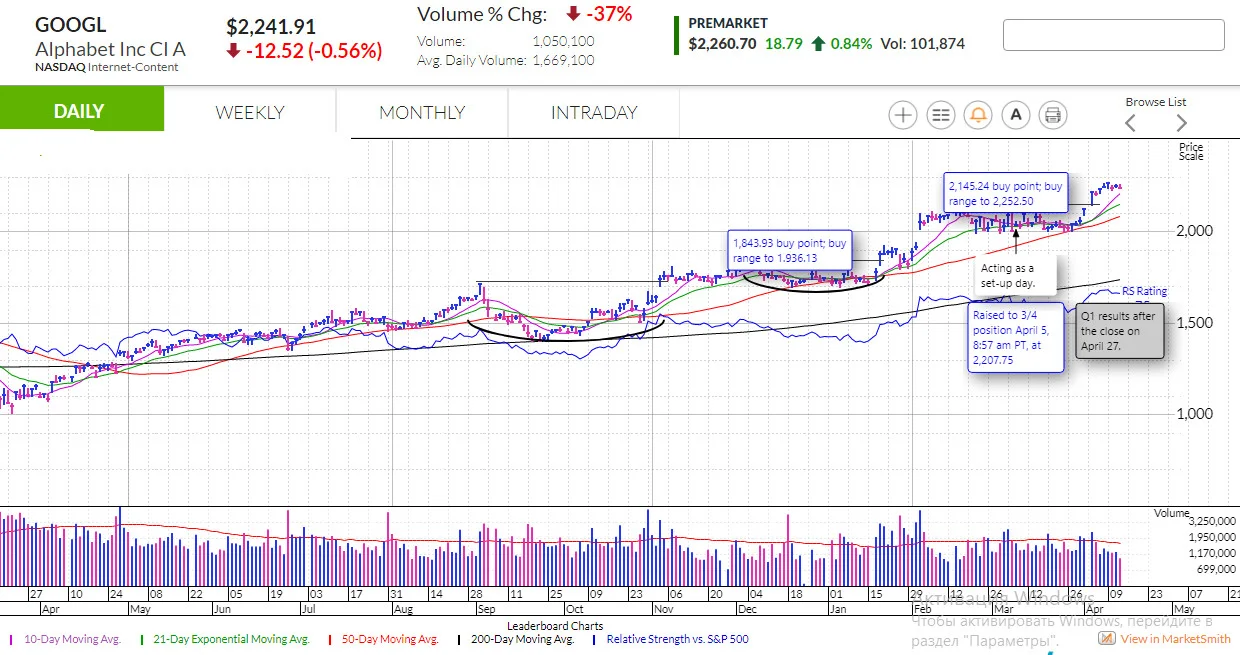Click the 1,843.93 buy point annotation
The height and width of the screenshot is (655, 1240).
789,250
